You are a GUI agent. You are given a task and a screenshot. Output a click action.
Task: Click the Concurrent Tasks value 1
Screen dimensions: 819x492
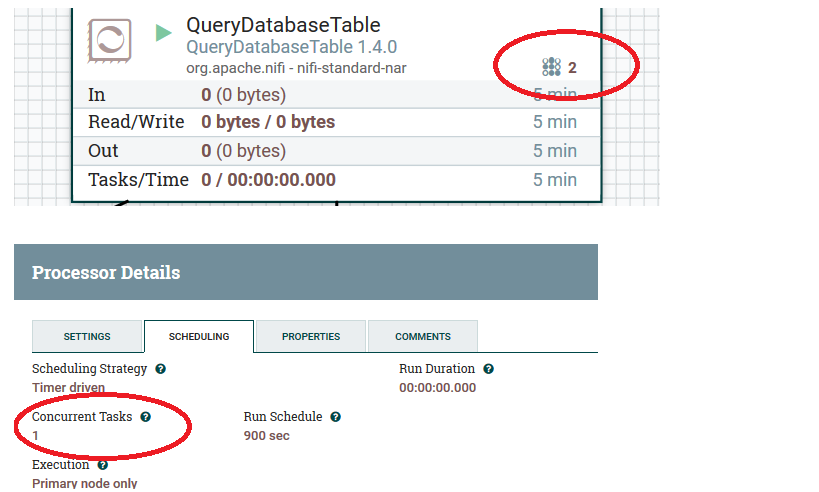click(36, 436)
